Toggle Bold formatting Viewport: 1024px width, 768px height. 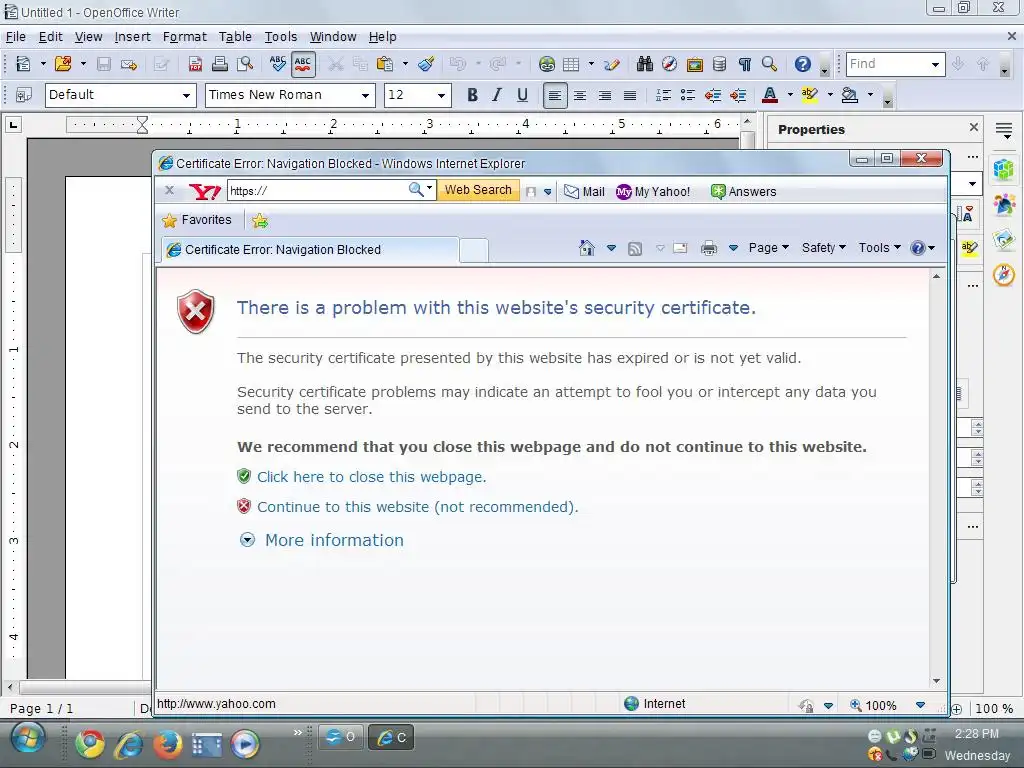472,95
